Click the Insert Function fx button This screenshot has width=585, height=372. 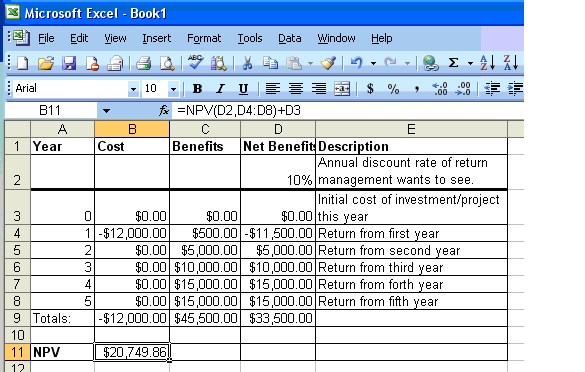click(163, 110)
